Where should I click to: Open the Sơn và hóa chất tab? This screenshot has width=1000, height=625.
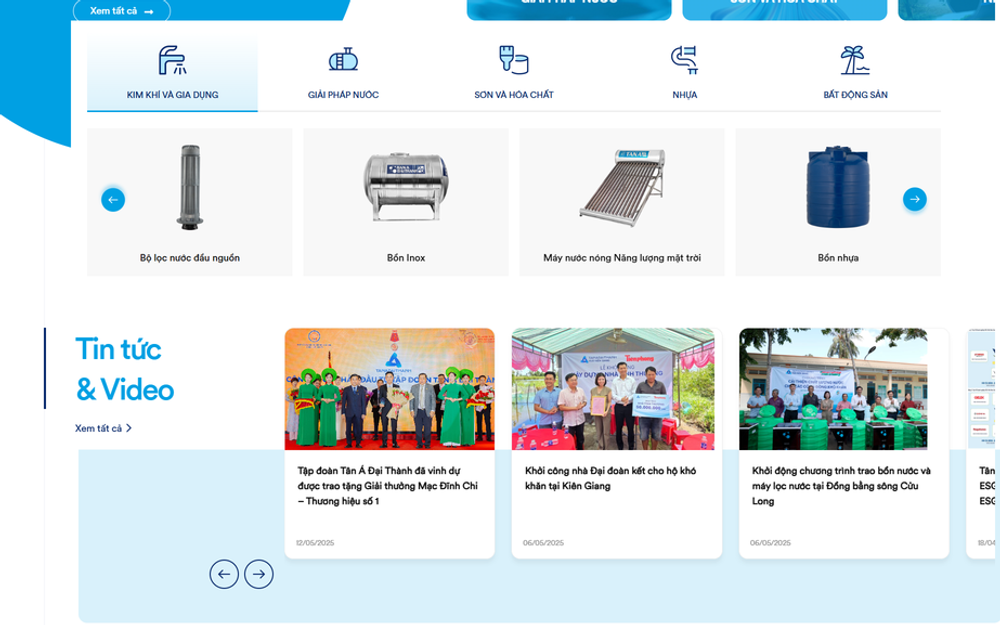point(513,74)
